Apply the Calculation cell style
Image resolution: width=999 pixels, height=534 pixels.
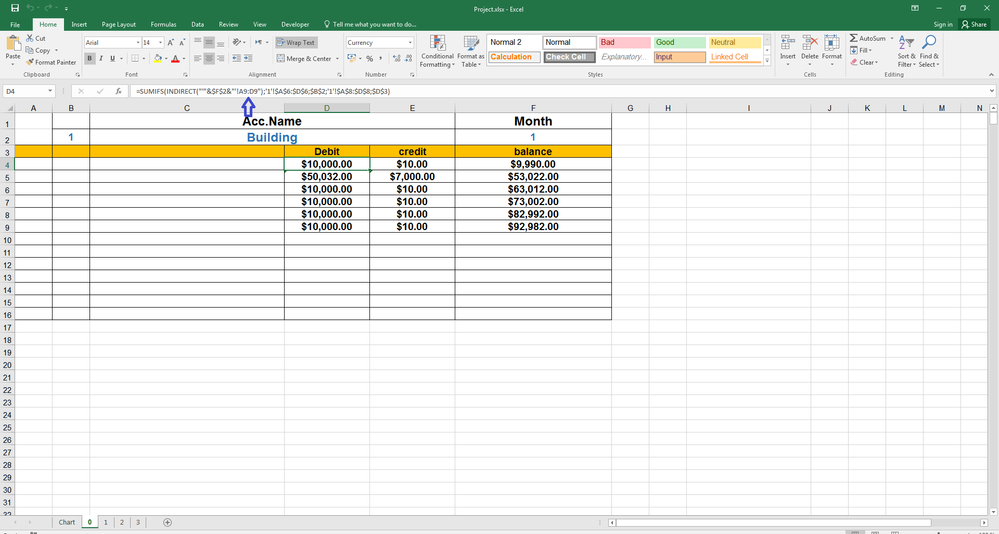click(x=514, y=57)
